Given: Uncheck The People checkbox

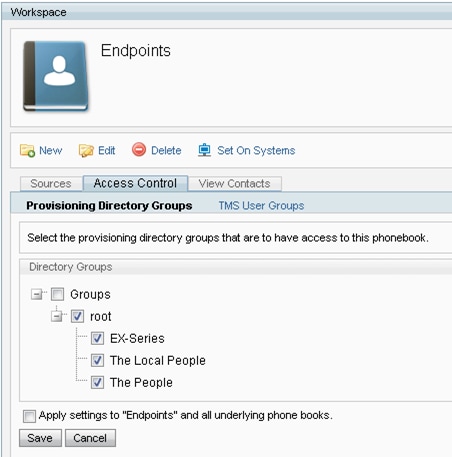Looking at the screenshot, I should 97,382.
